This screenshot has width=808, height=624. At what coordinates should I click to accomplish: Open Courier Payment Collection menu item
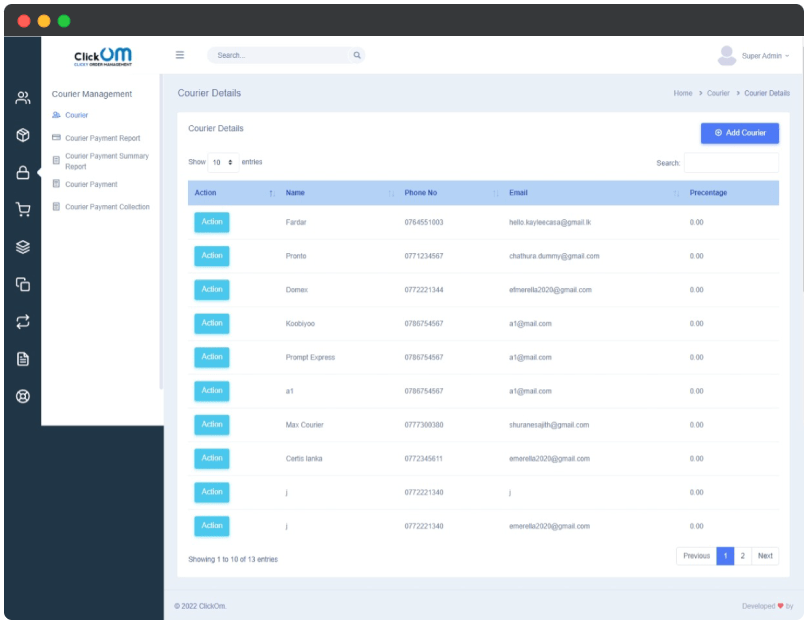click(x=107, y=207)
